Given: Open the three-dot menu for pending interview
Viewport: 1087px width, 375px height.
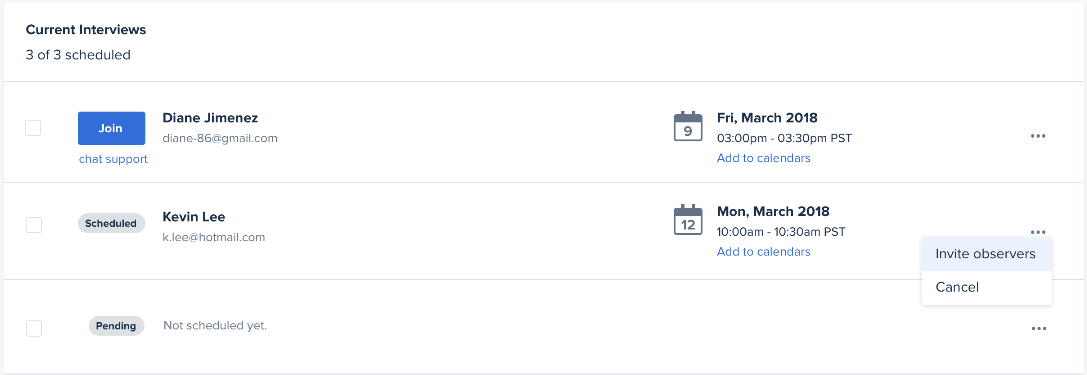Looking at the screenshot, I should [1038, 329].
